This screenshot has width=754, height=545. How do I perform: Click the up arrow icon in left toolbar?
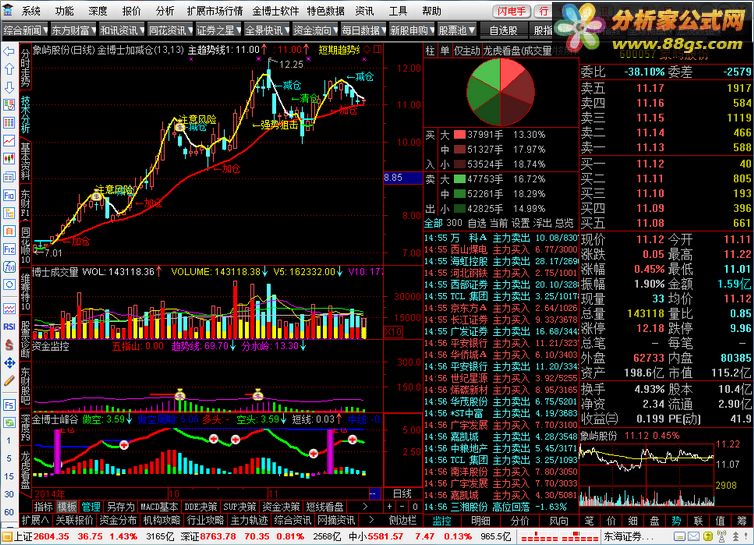click(9, 69)
